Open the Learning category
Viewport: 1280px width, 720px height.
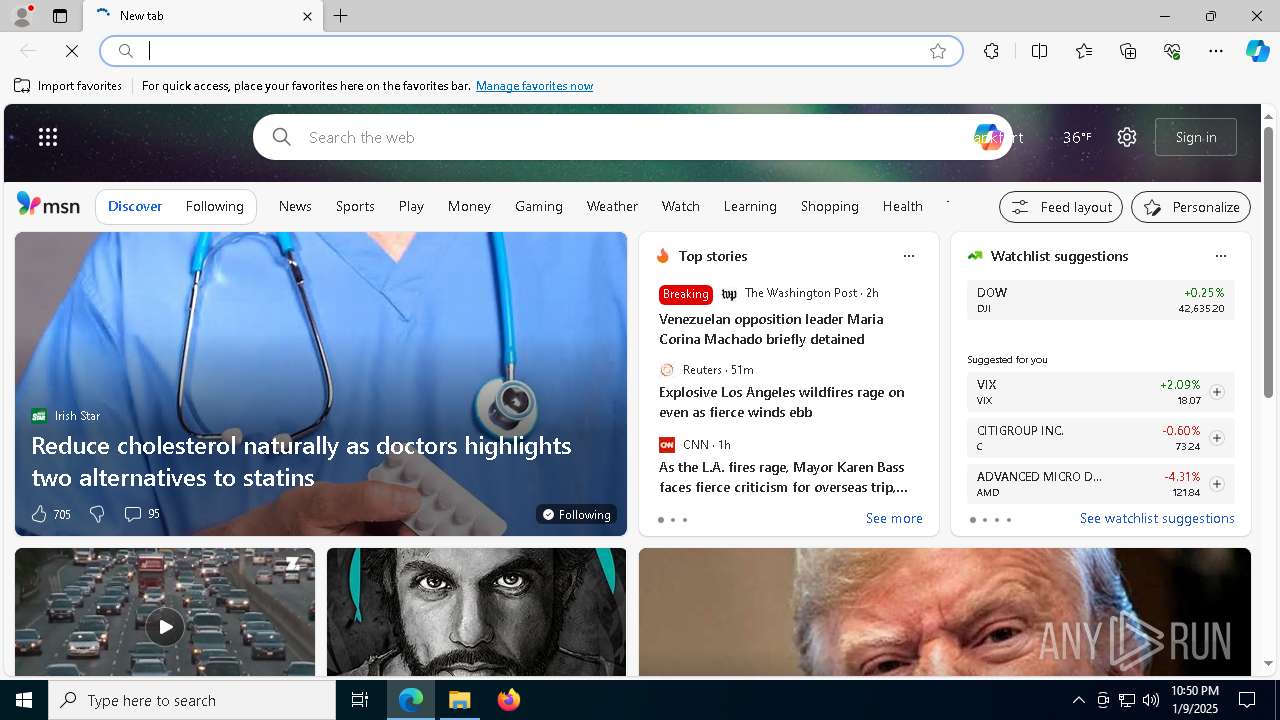point(750,206)
